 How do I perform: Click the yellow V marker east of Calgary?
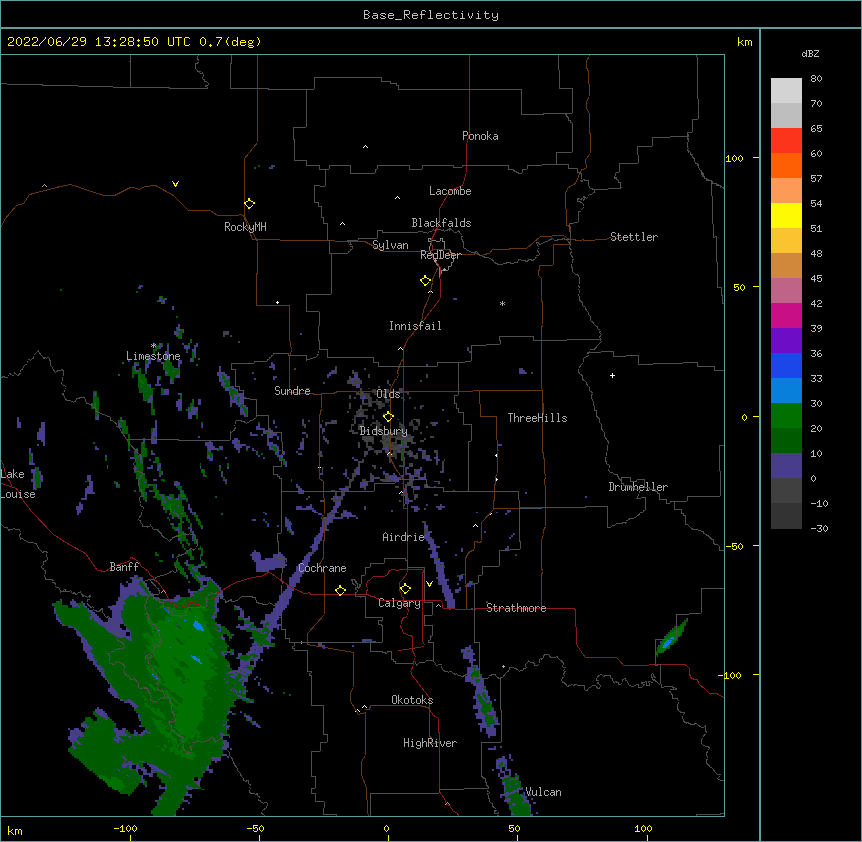(x=429, y=584)
